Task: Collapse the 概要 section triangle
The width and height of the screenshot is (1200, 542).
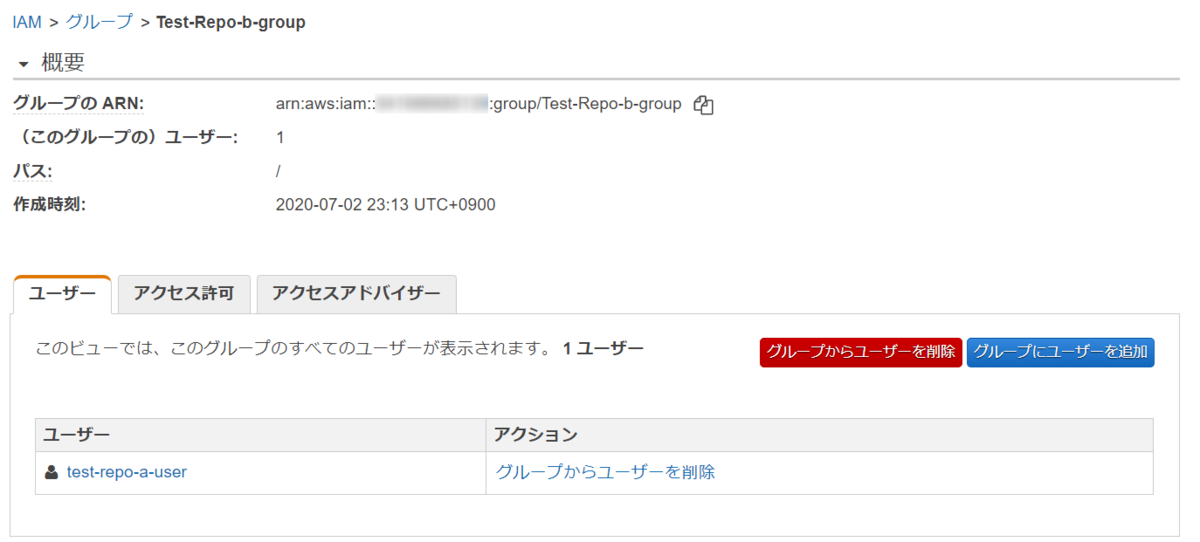Action: 24,64
